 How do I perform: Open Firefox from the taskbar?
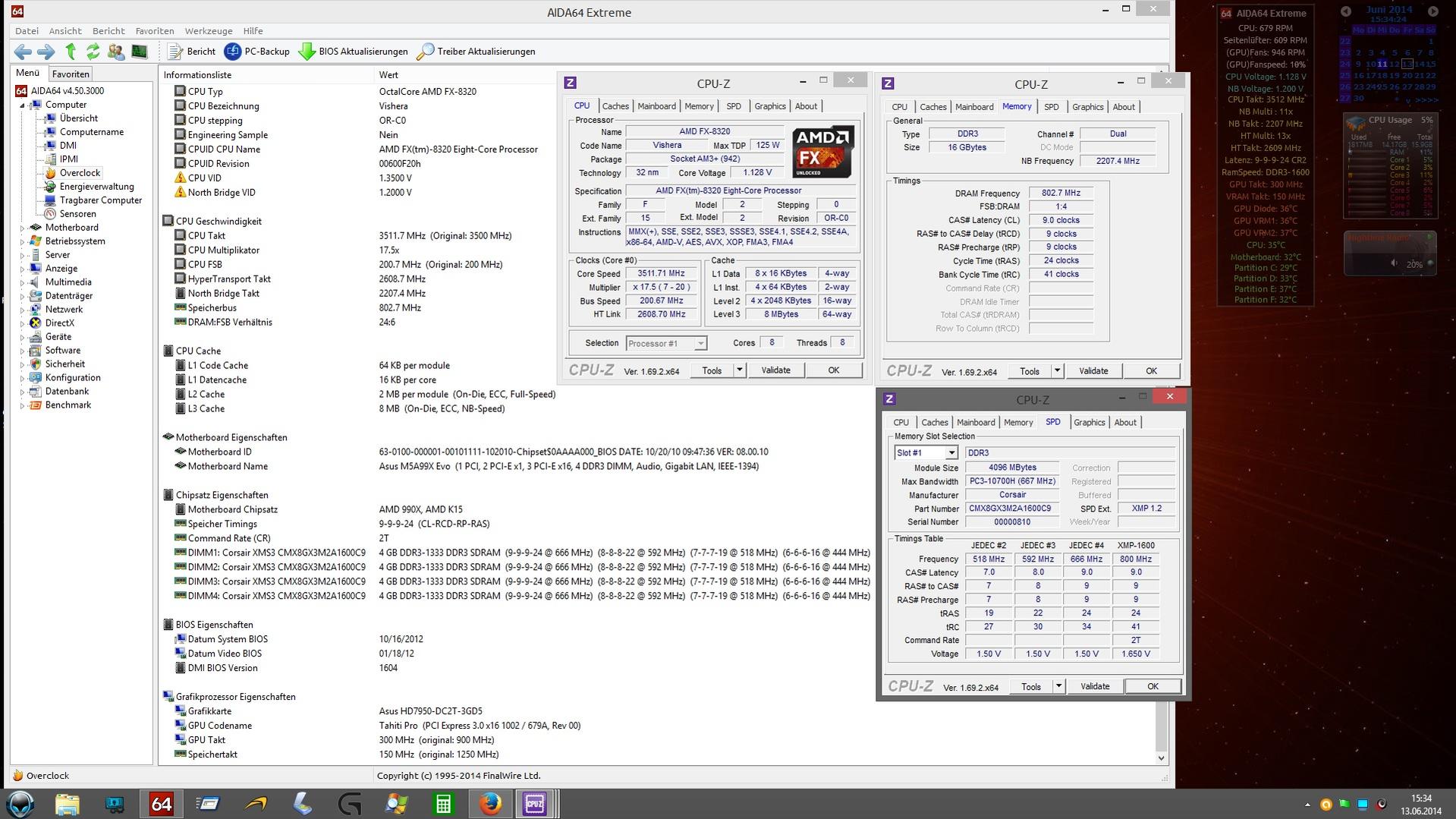pos(490,804)
